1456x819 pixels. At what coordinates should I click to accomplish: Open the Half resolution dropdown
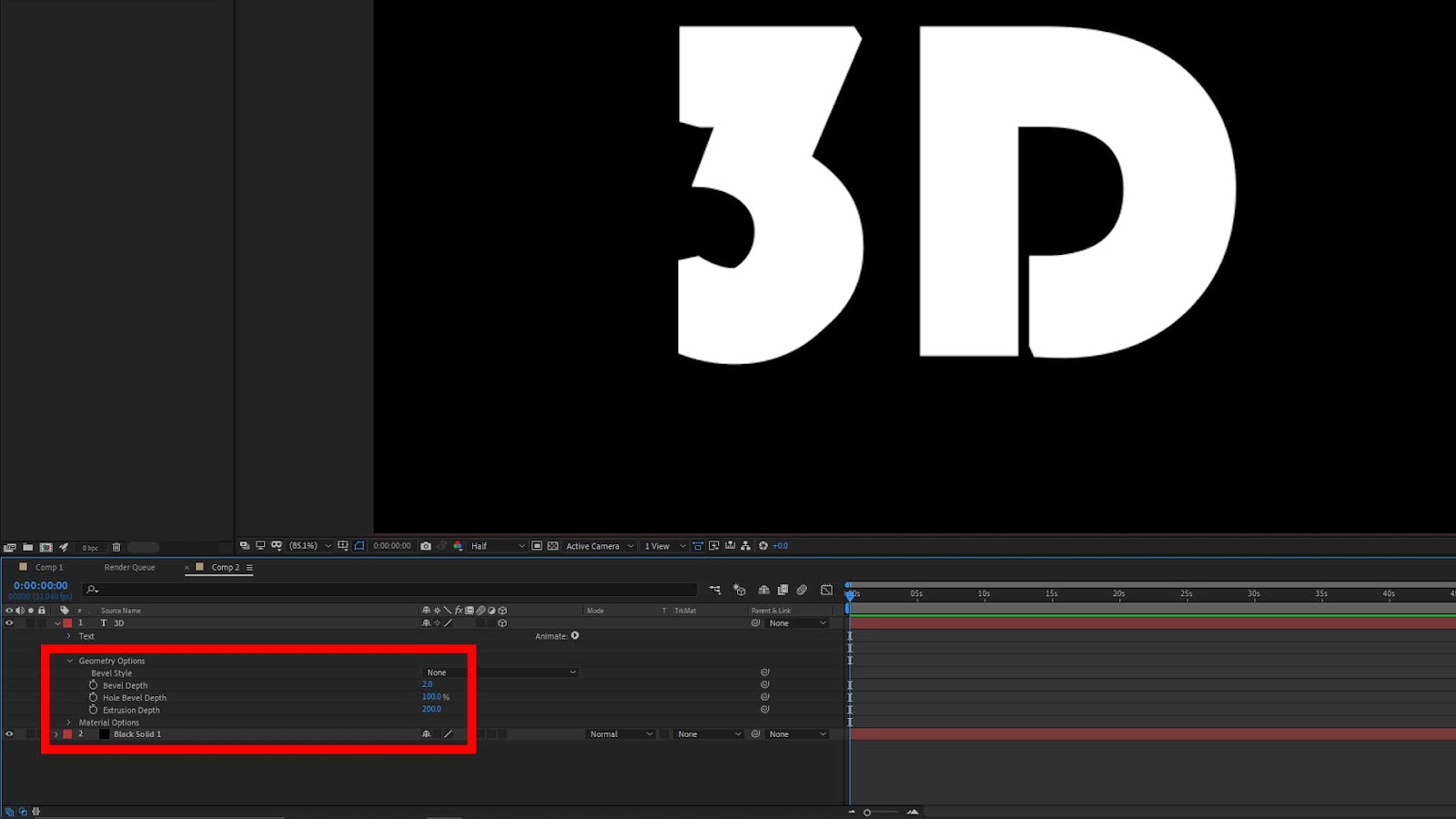click(x=498, y=546)
